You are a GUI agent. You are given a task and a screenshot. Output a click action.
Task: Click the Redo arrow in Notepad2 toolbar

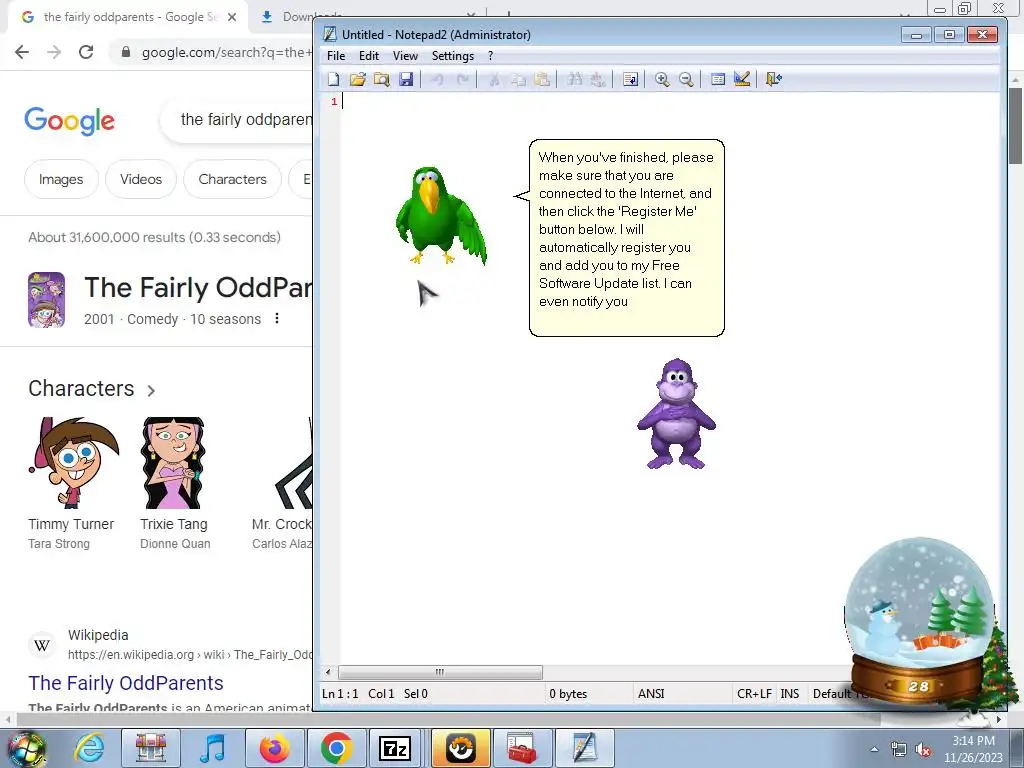(462, 80)
